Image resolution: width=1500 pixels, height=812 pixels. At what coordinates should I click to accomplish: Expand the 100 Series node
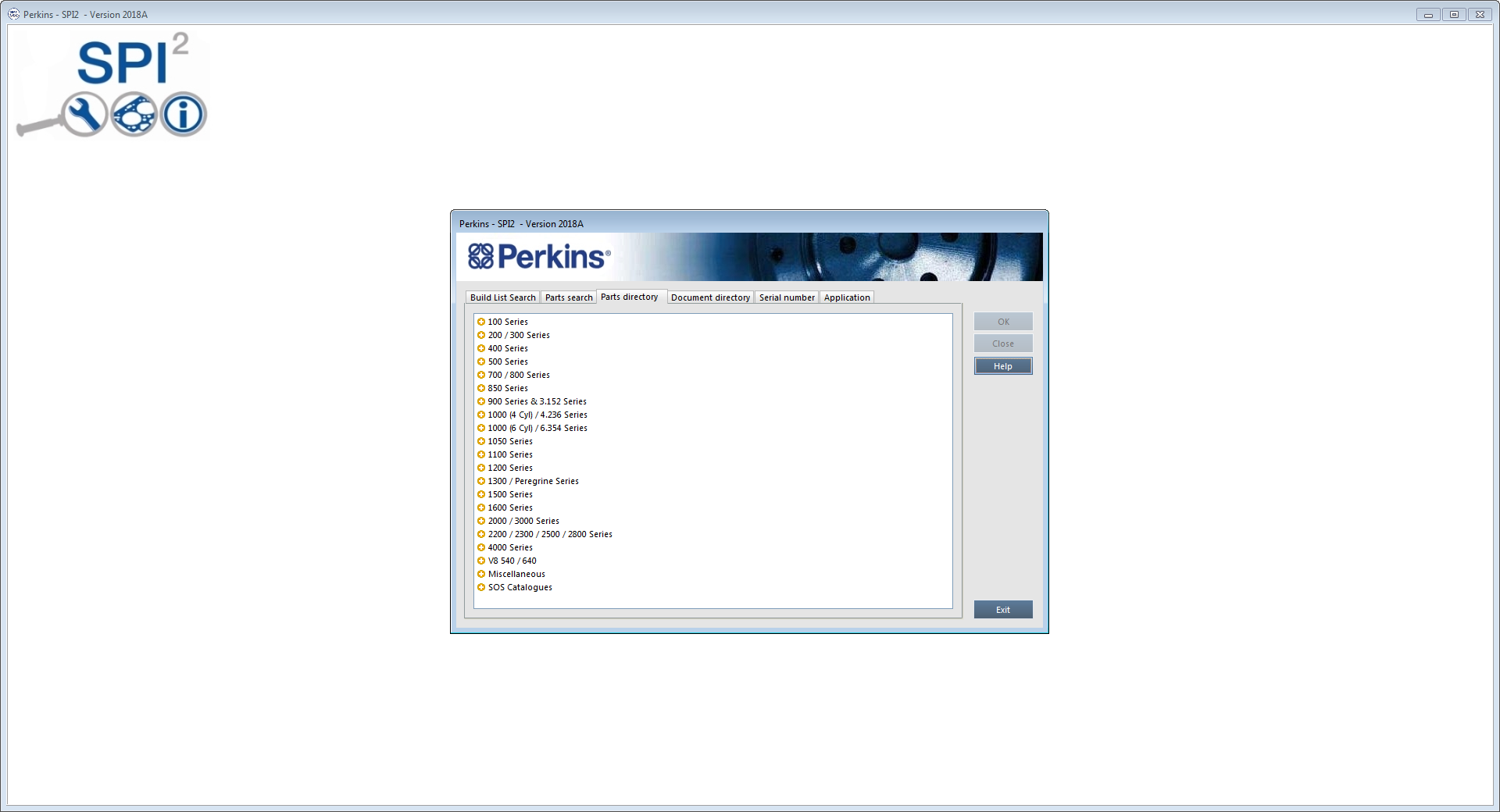(x=481, y=322)
